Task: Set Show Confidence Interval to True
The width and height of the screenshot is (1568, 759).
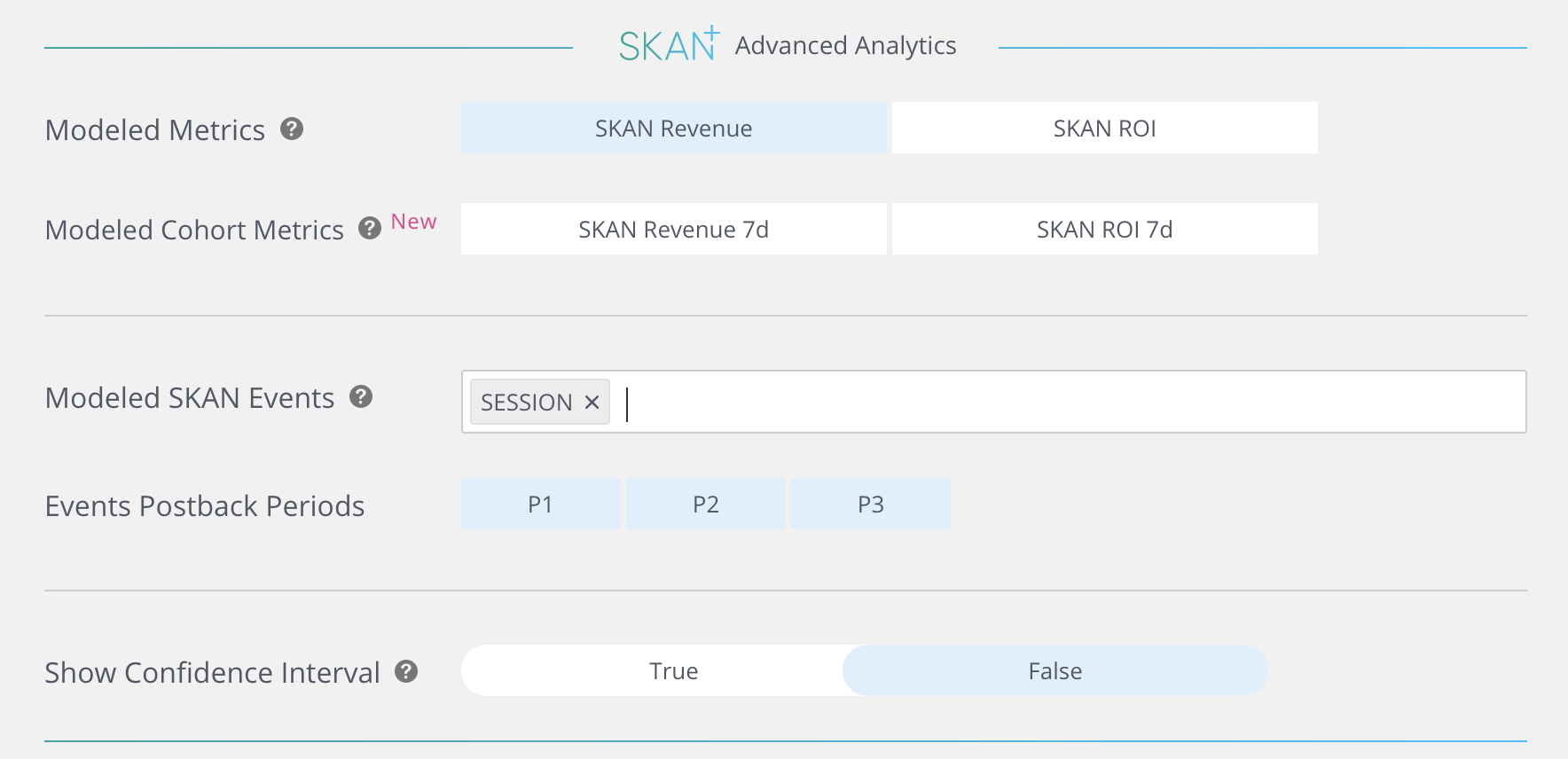Action: (x=673, y=671)
